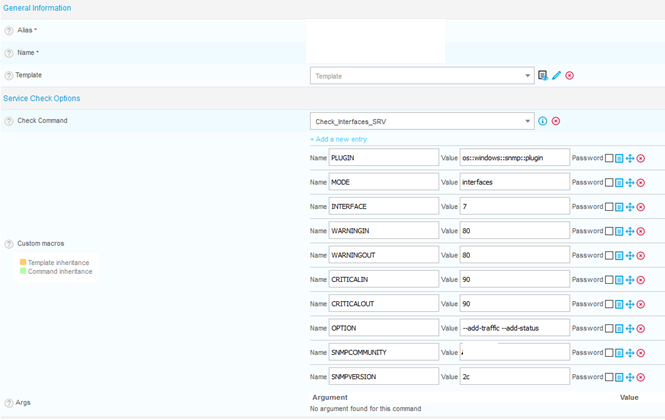Click the help icon next to Args
The width and height of the screenshot is (665, 420).
[x=9, y=402]
